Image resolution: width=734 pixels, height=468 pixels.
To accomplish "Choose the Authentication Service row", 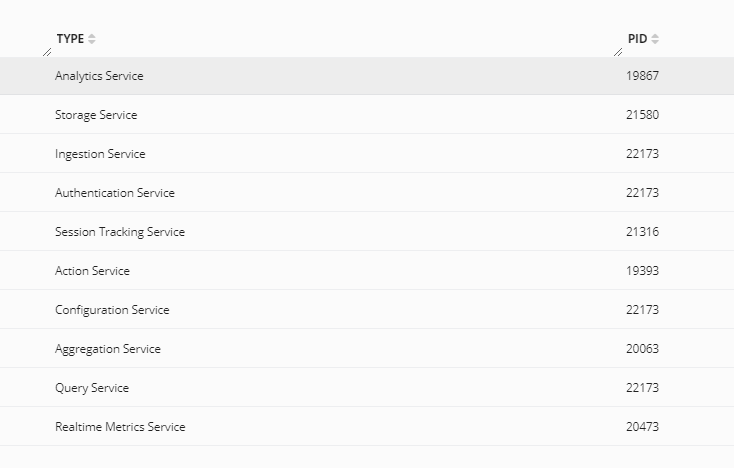I will [114, 193].
